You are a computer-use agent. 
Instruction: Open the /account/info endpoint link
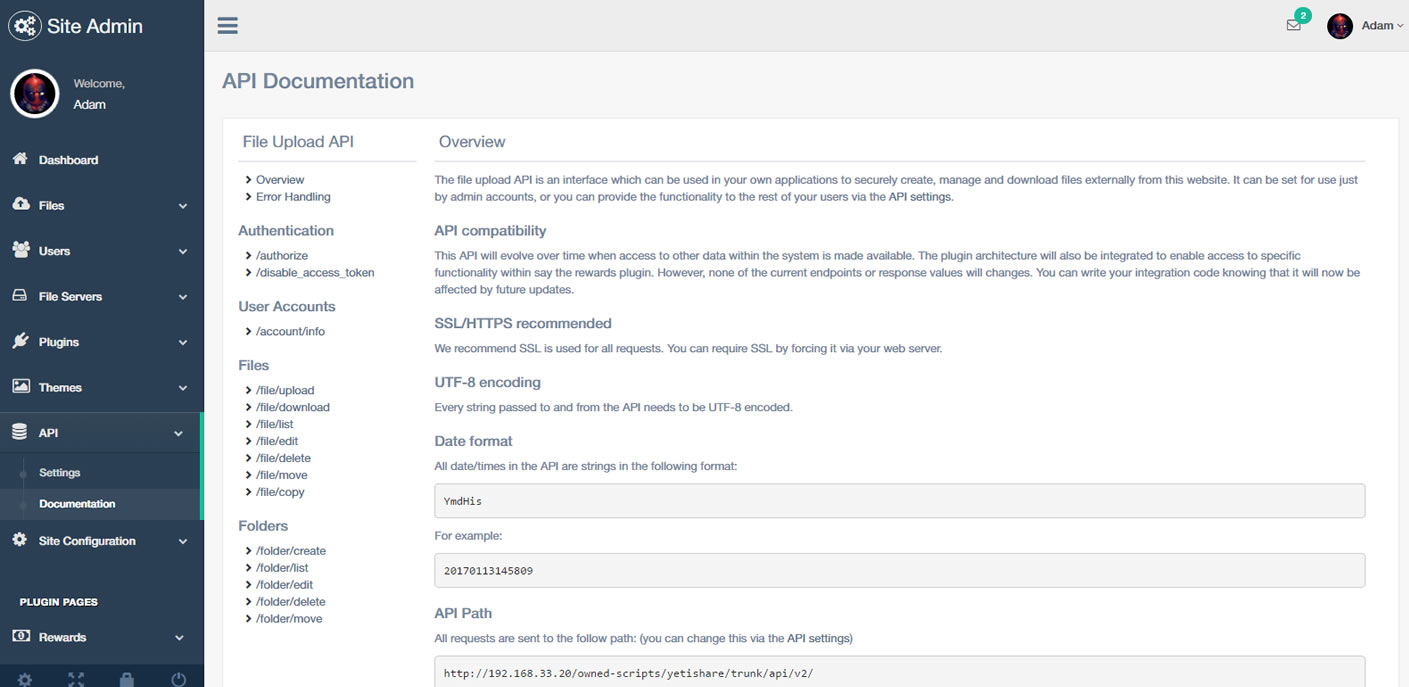[290, 331]
